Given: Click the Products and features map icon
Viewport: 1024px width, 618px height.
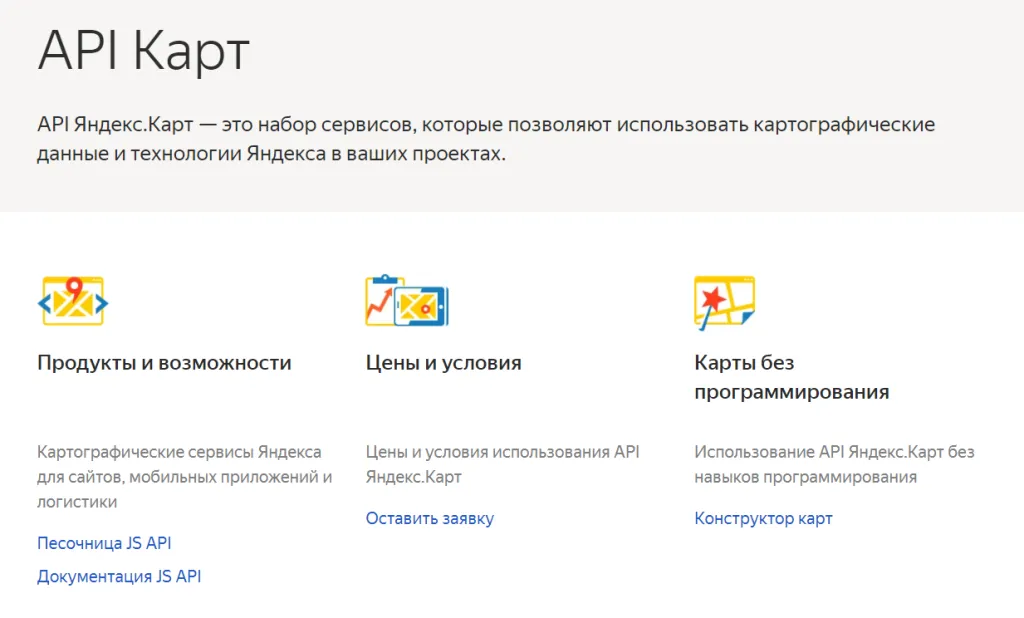Looking at the screenshot, I should 73,302.
